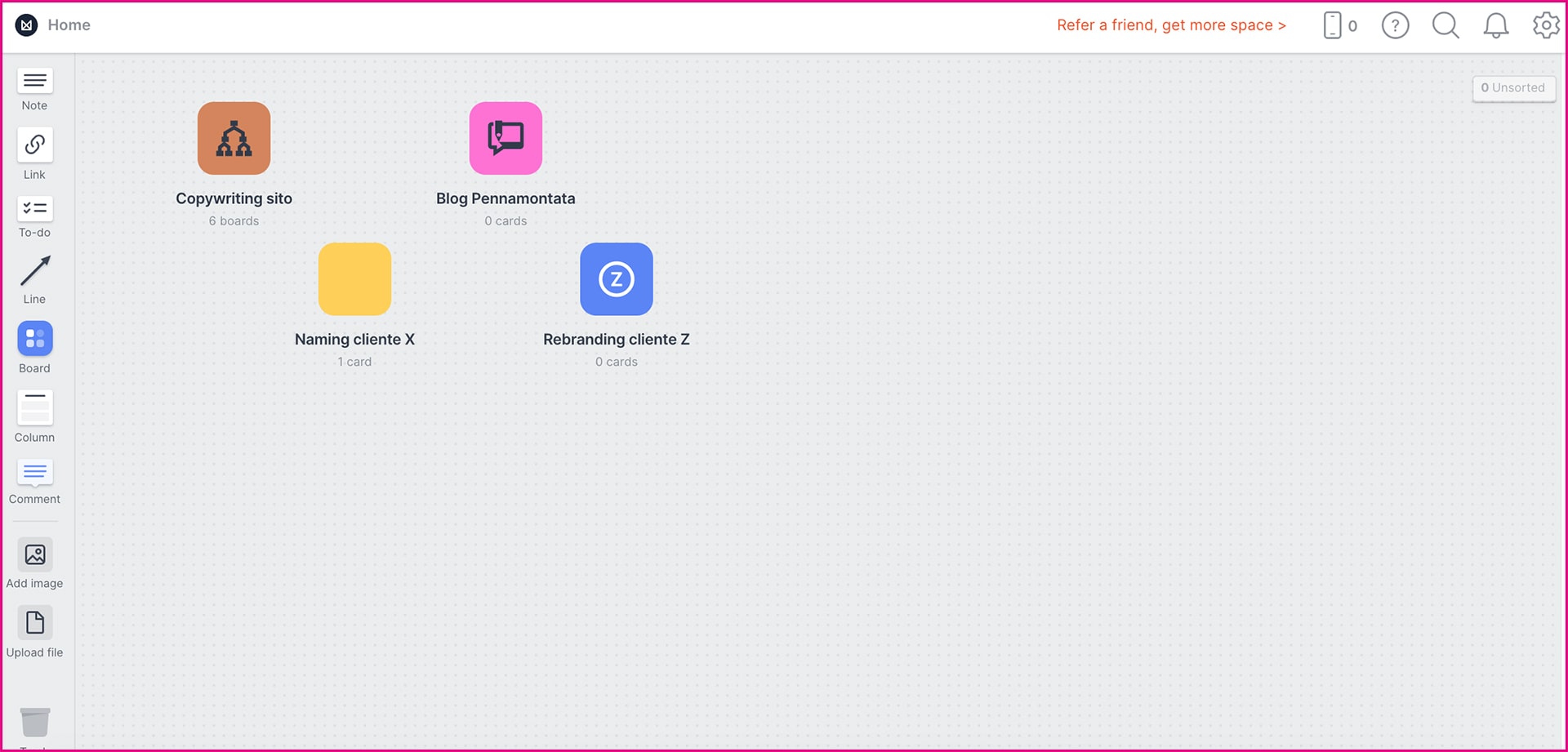Choose the To-do list tool
Screen dimensions: 1568x752
[34, 209]
